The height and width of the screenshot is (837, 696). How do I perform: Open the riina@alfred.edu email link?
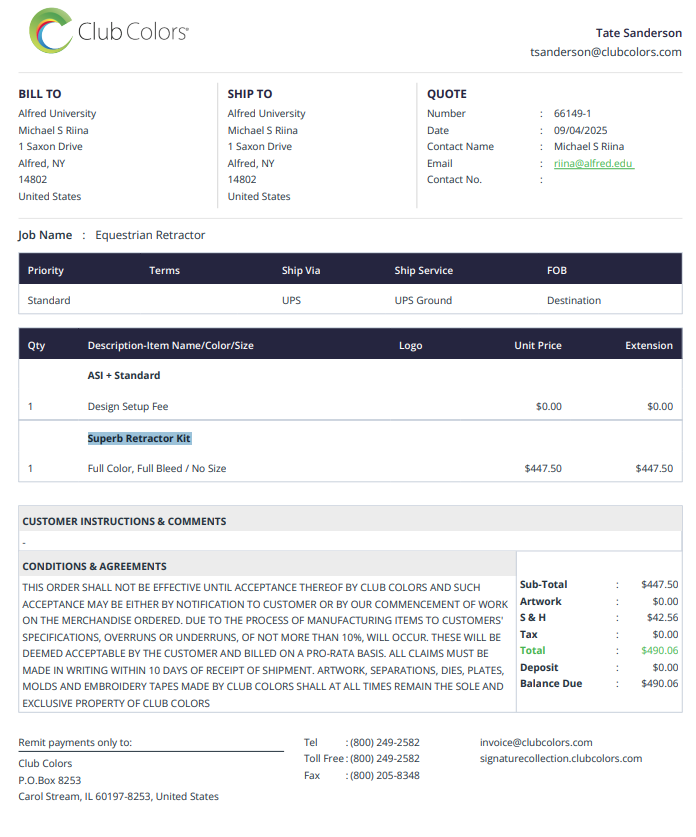click(x=594, y=163)
